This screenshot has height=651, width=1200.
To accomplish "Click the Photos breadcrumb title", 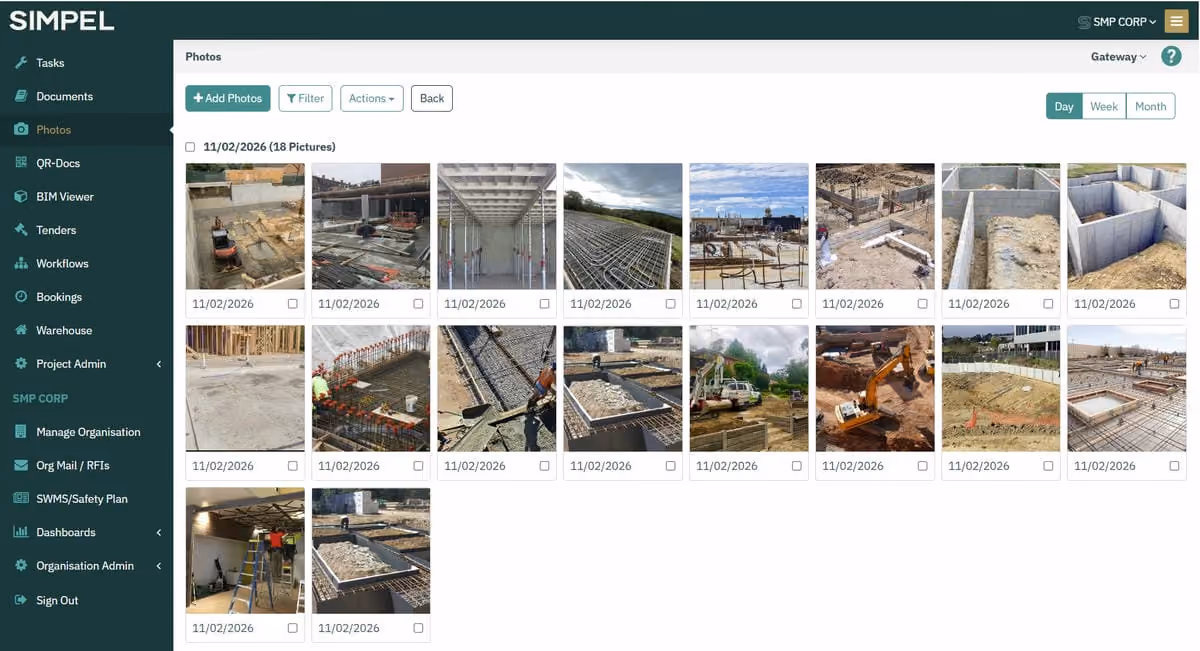I will [x=203, y=57].
